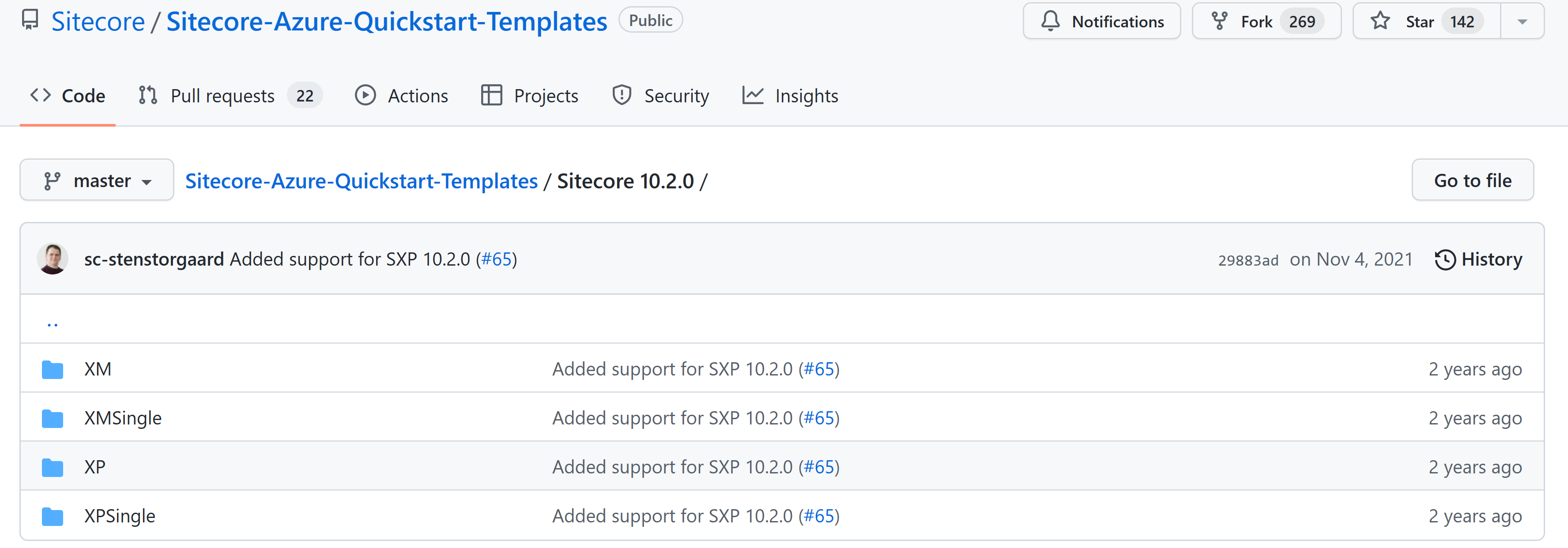Click the notifications bell icon
The height and width of the screenshot is (548, 1568).
point(1050,21)
